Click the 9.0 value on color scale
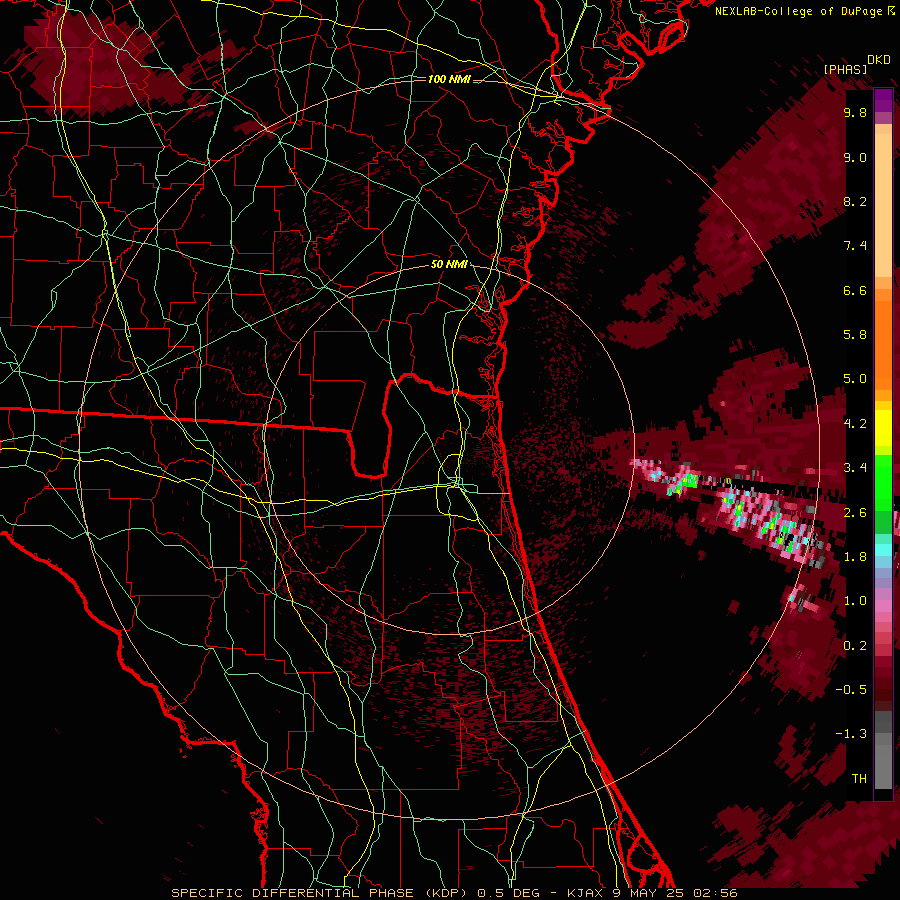 pyautogui.click(x=855, y=157)
